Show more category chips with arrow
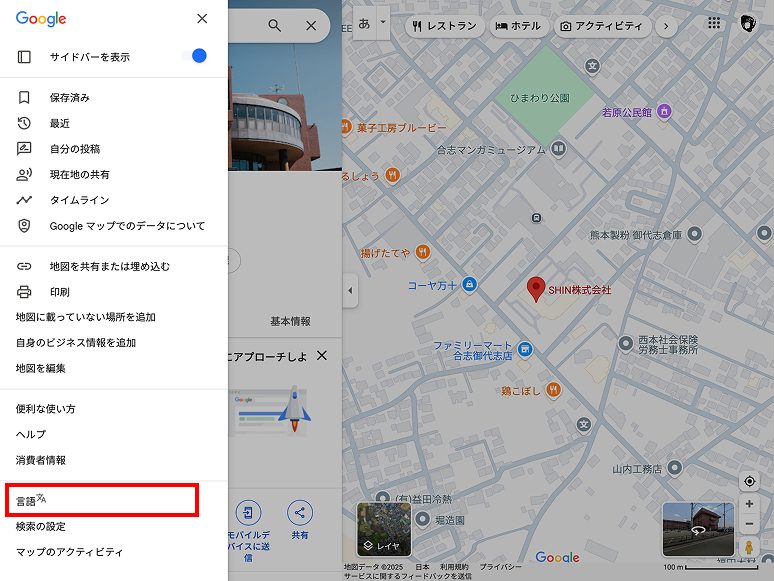The image size is (774, 581). [x=666, y=26]
